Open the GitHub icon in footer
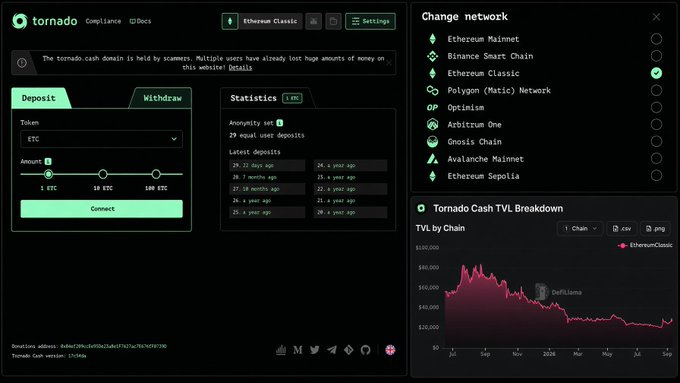This screenshot has height=383, width=680. (366, 350)
